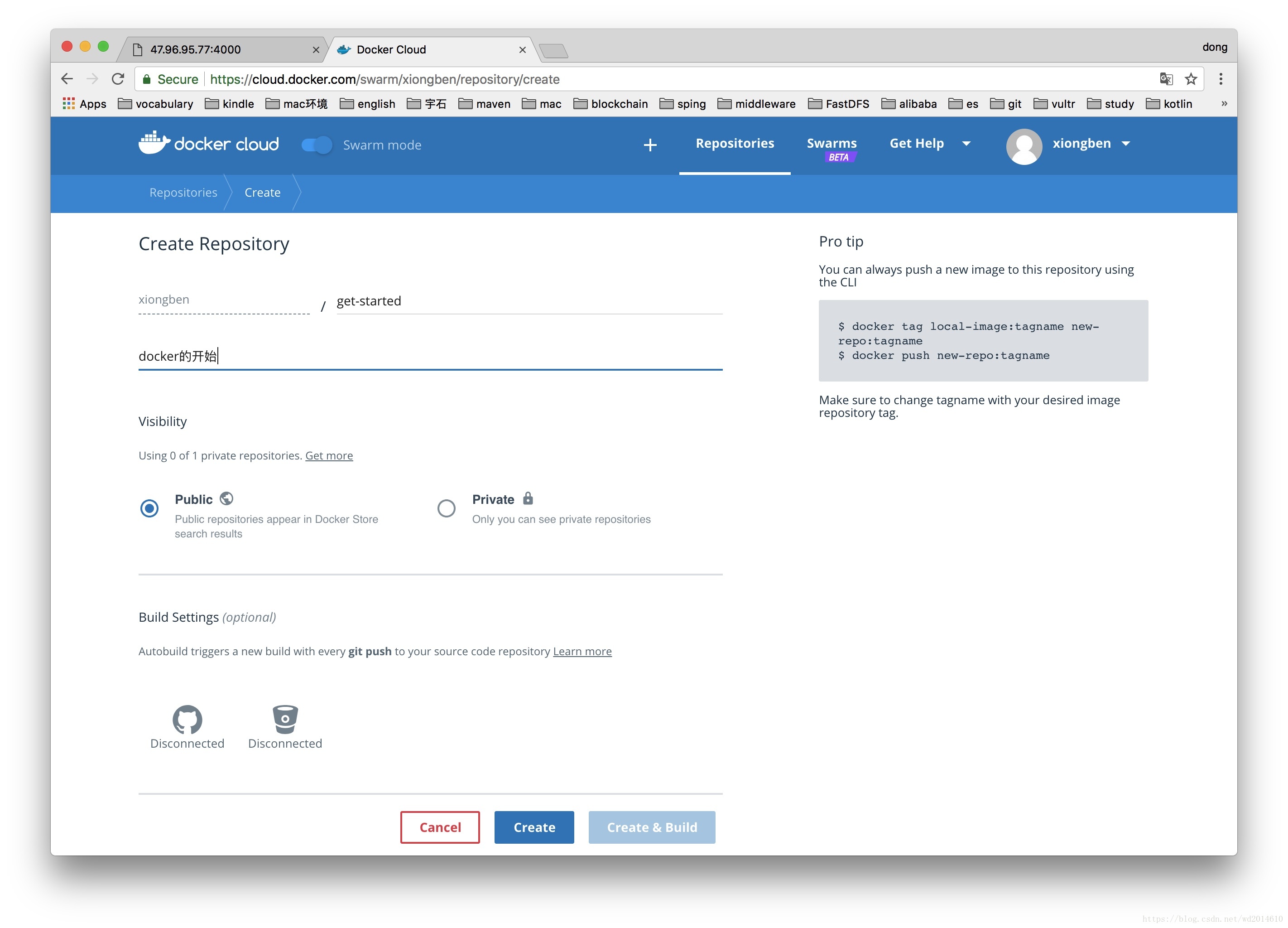Screen dimensions: 1288x928
Task: Close the Docker Cloud tab
Action: coord(523,50)
